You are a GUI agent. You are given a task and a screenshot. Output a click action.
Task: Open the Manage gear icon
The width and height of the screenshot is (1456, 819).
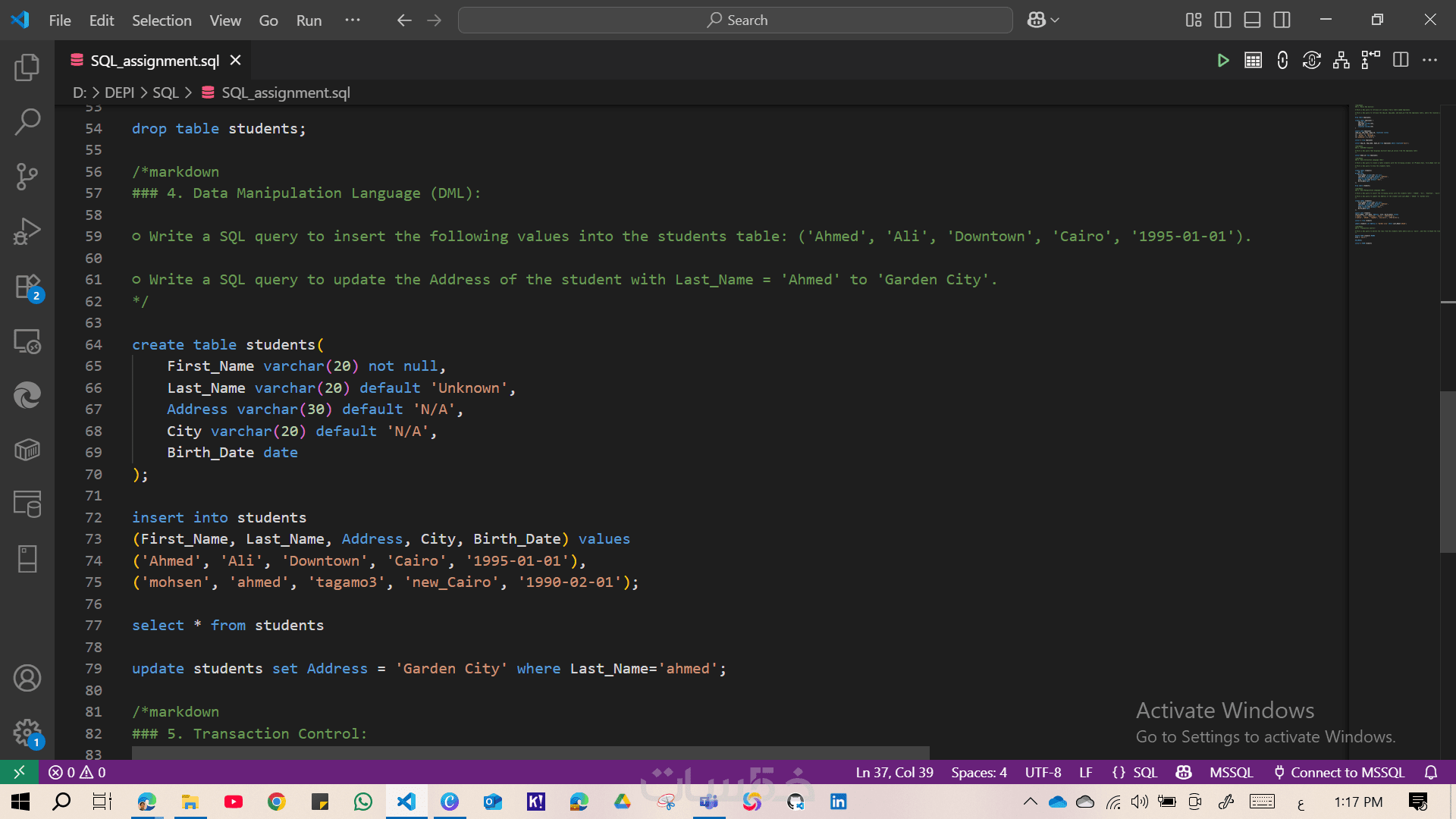pos(27,733)
